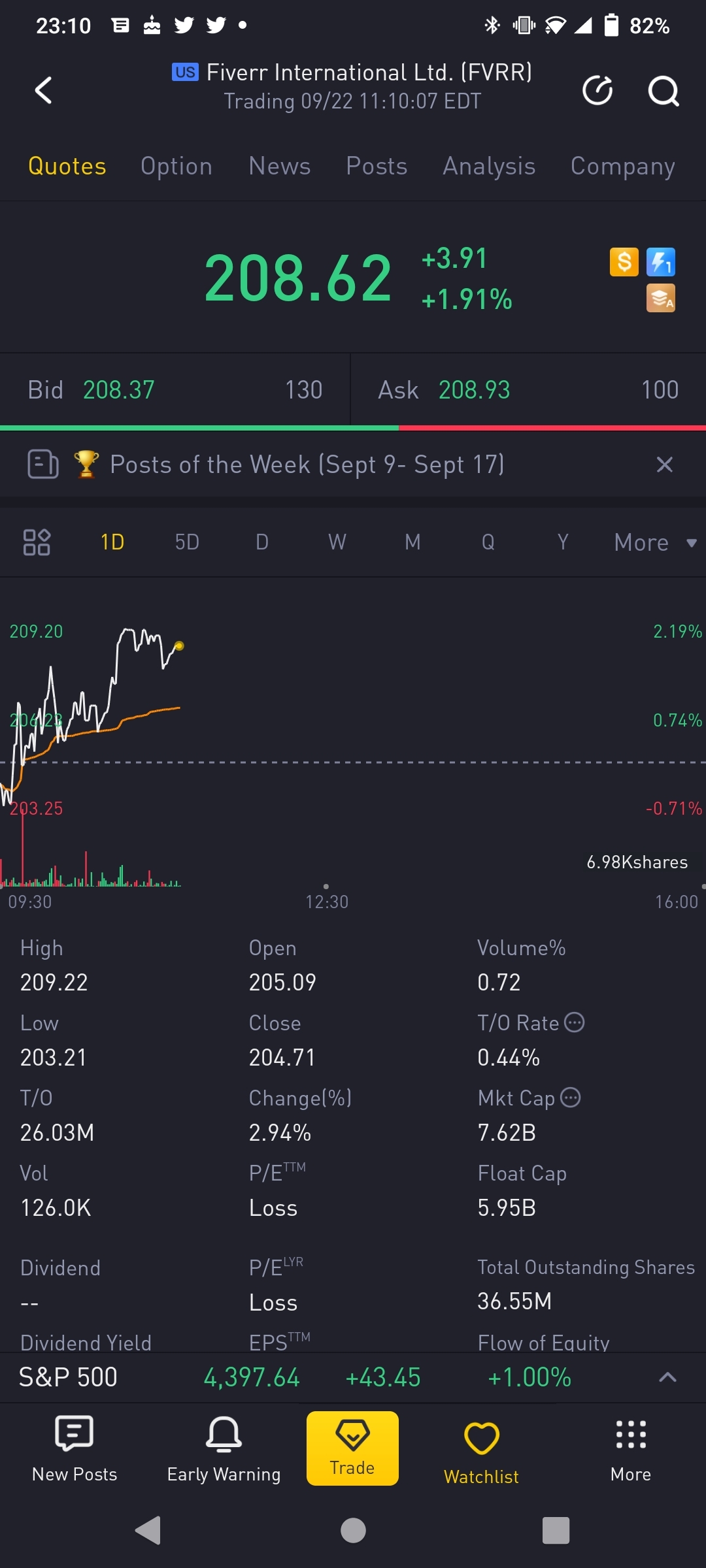This screenshot has width=706, height=1568.
Task: Open the search magnifier icon
Action: point(663,90)
